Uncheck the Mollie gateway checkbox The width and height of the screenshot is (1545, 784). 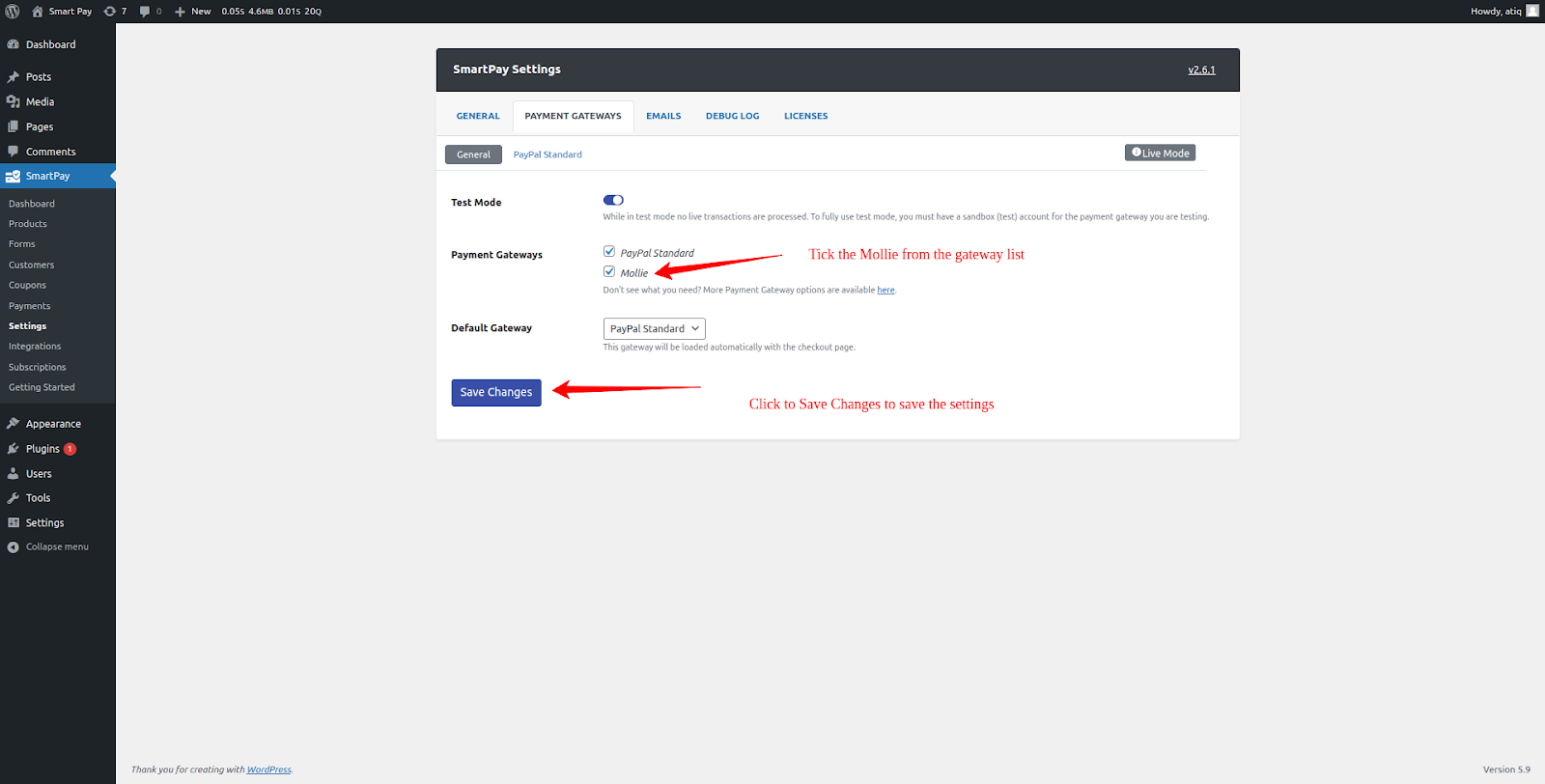[609, 271]
